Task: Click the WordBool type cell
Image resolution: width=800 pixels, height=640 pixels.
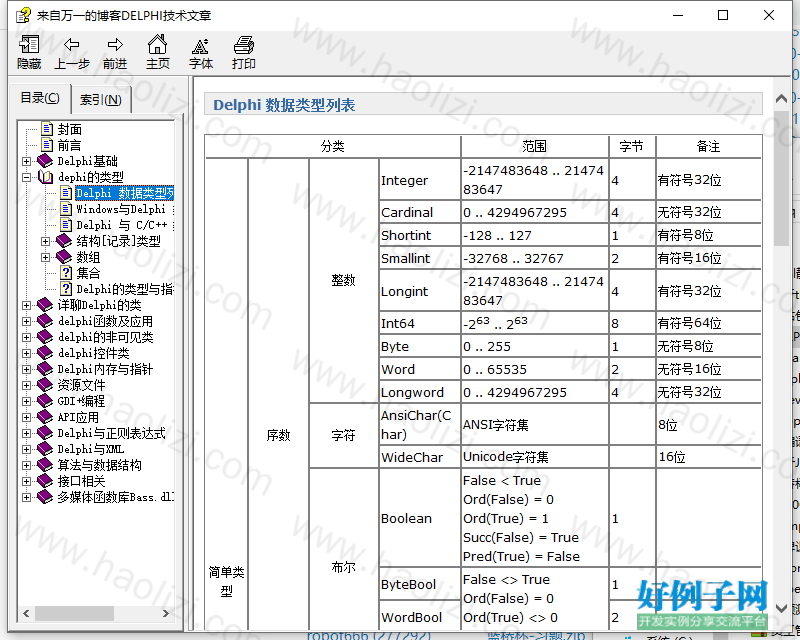Action: 420,617
